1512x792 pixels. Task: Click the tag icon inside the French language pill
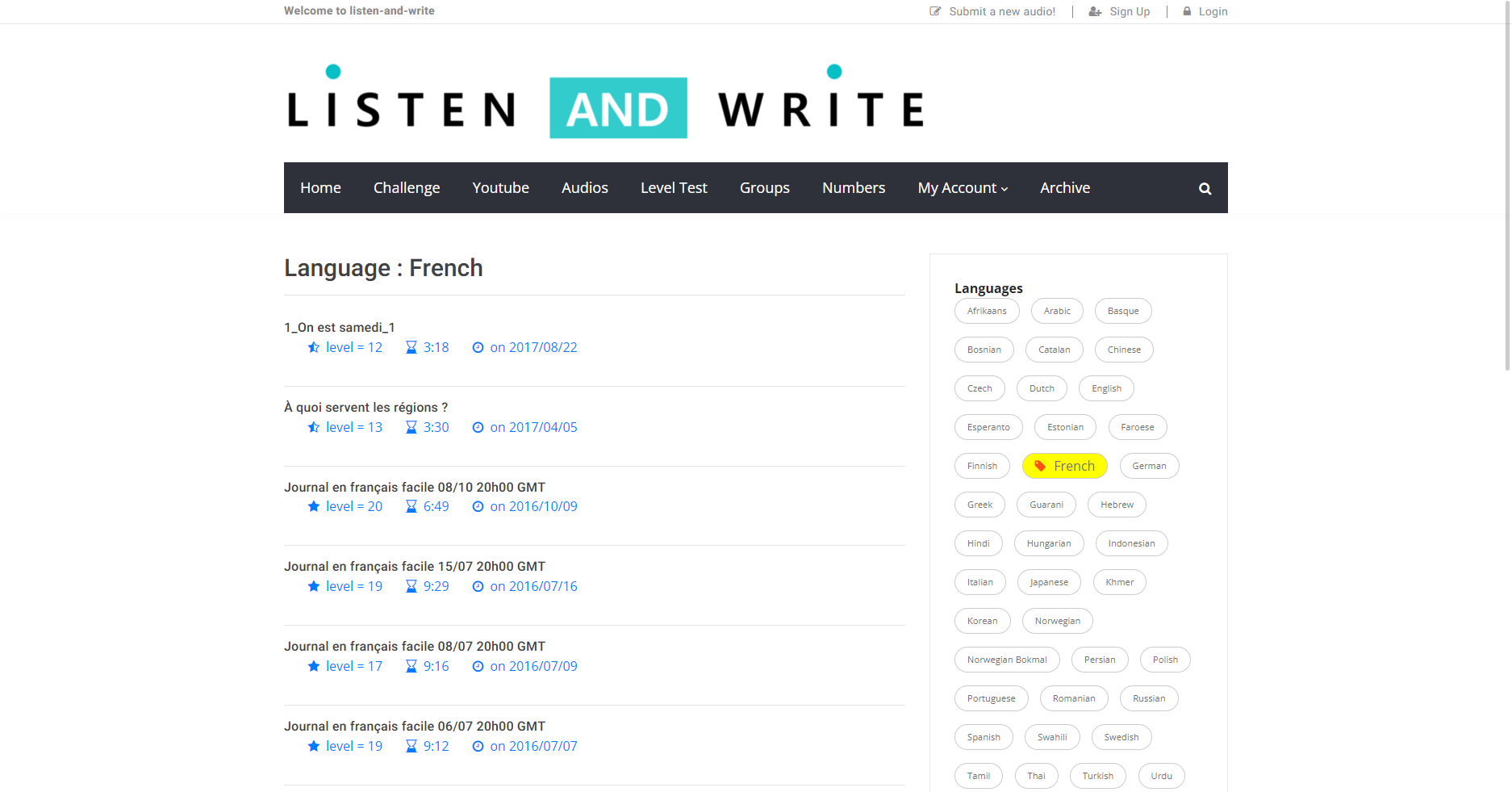pyautogui.click(x=1042, y=466)
